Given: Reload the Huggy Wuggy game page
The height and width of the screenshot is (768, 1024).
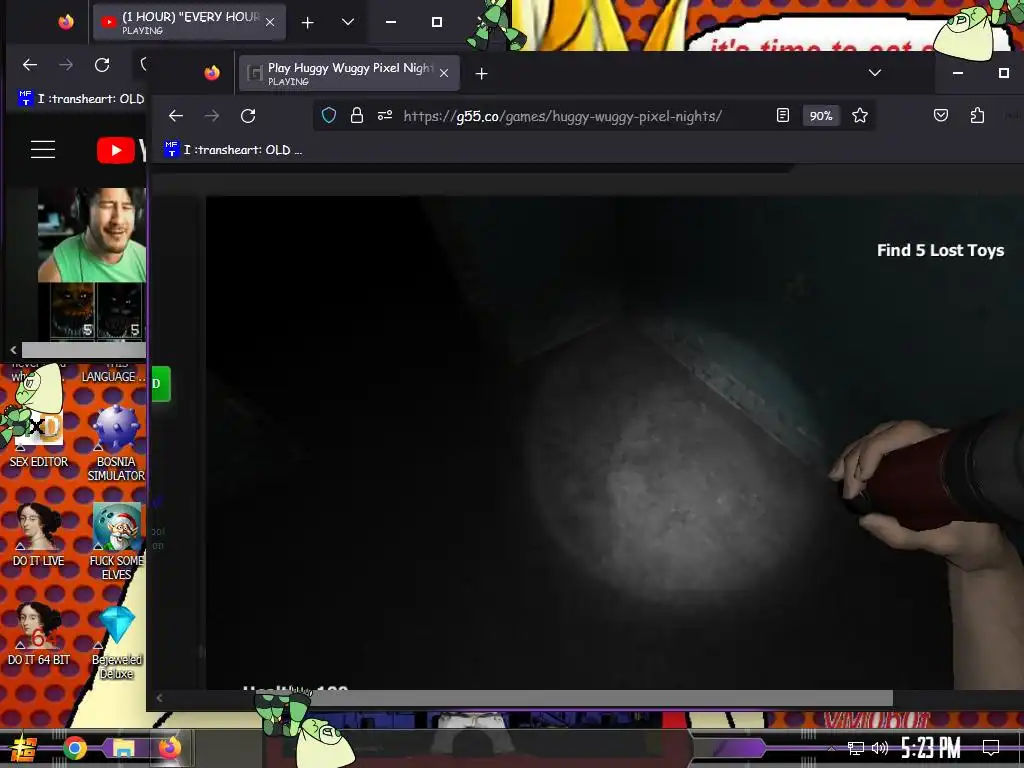Looking at the screenshot, I should (x=248, y=116).
